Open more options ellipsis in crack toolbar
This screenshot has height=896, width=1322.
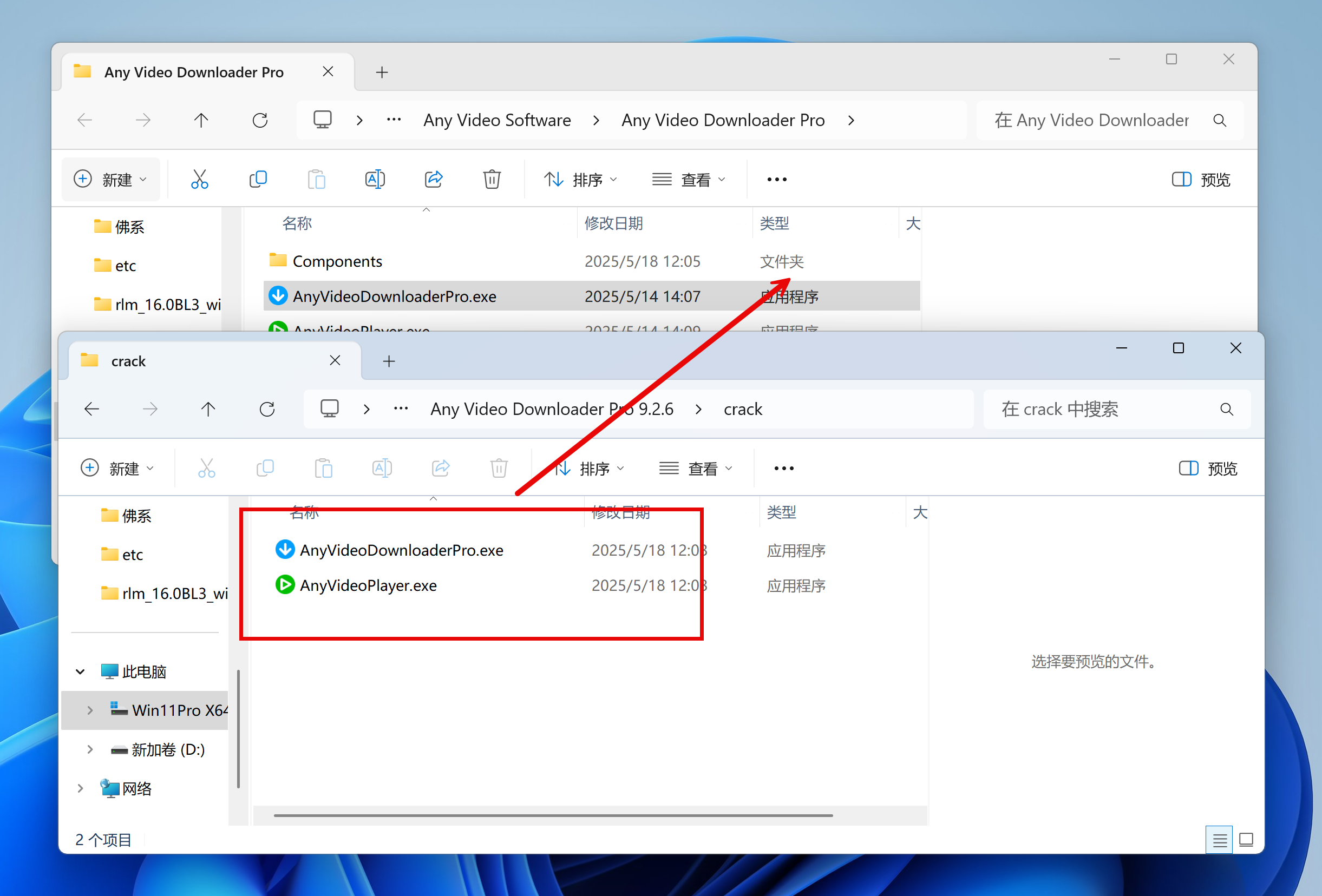pos(783,469)
